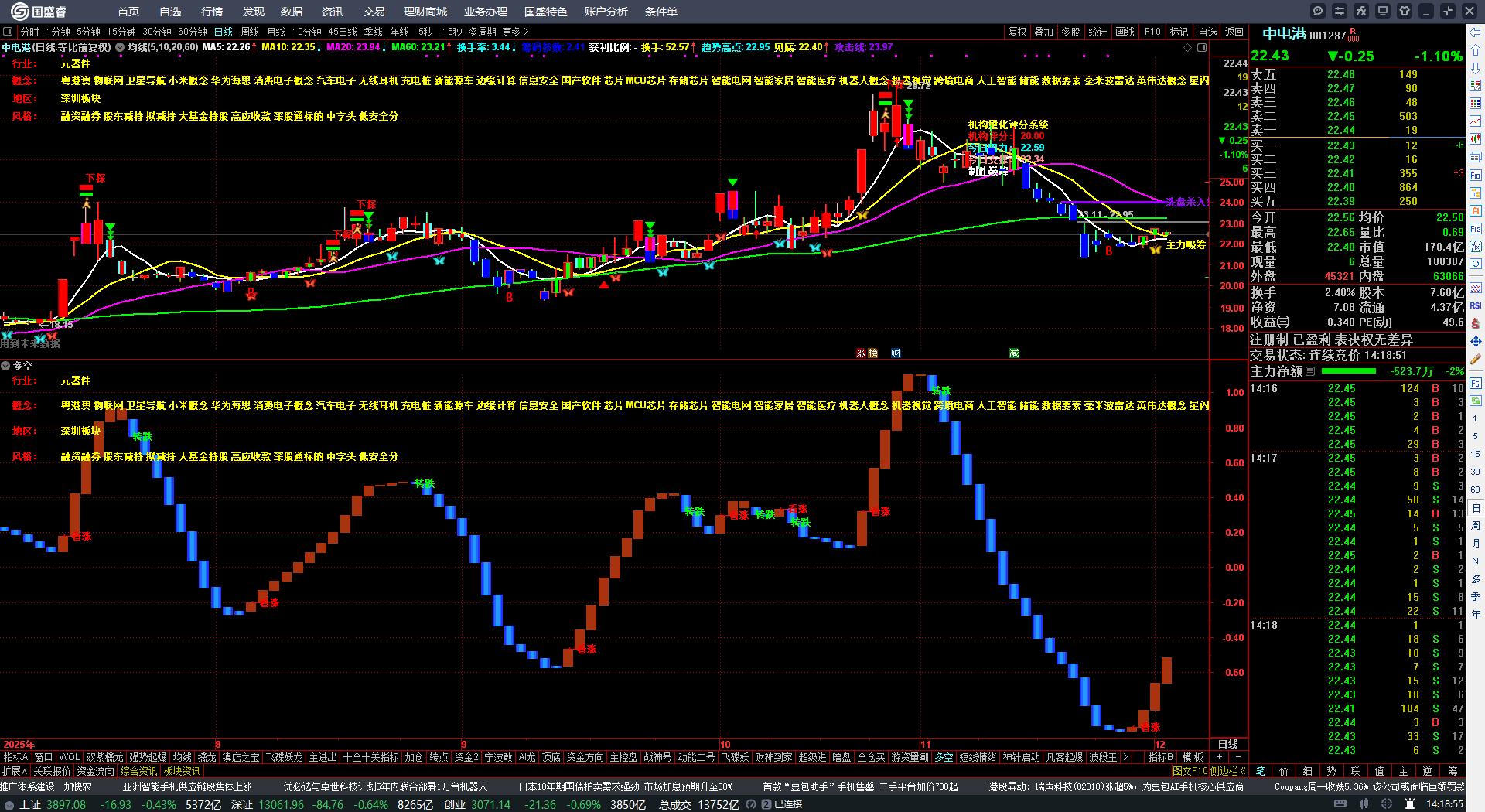Click the green refresh icon in right sidebar
The height and width of the screenshot is (812, 1485).
(1476, 401)
